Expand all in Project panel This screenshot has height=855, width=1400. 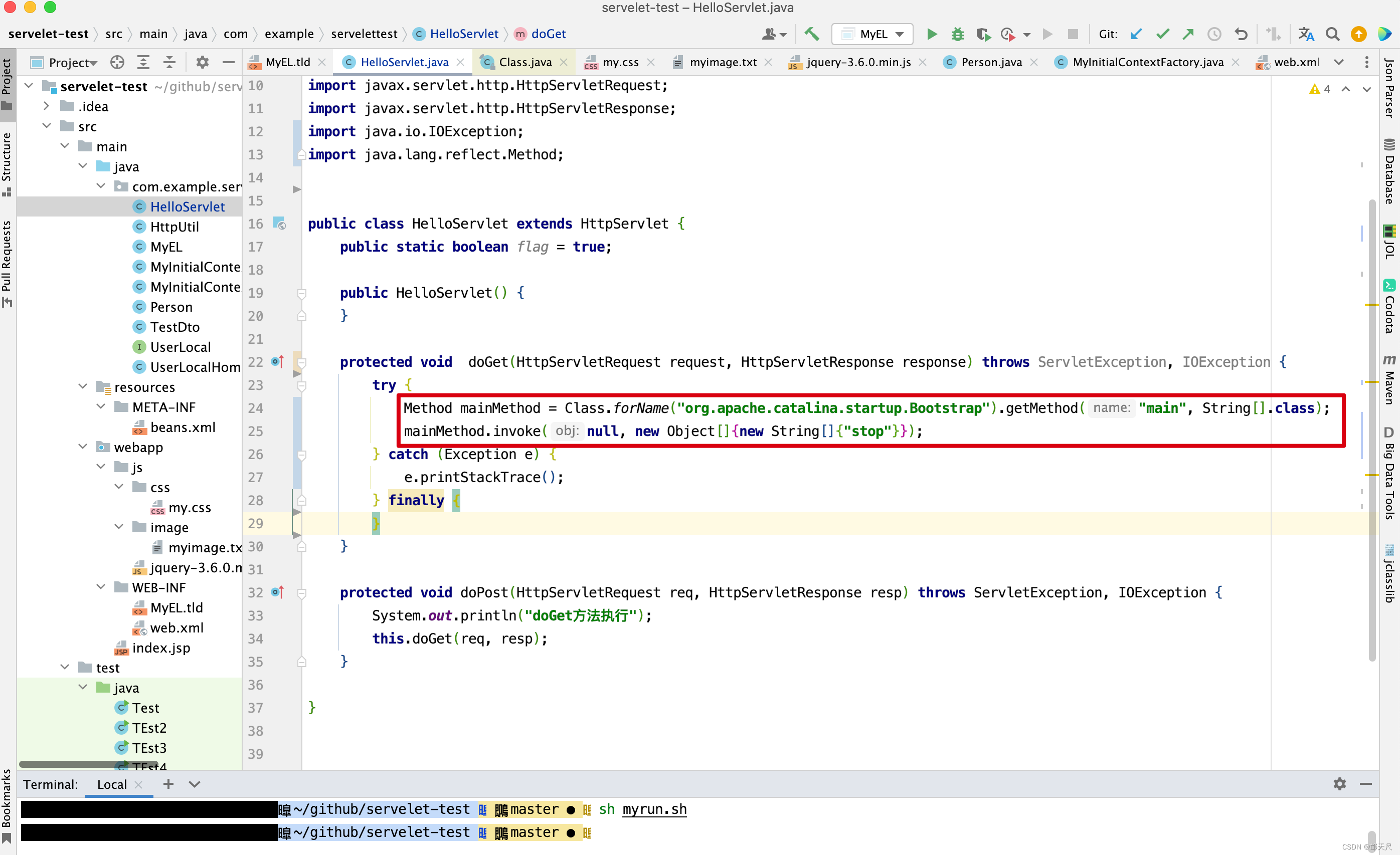(144, 63)
